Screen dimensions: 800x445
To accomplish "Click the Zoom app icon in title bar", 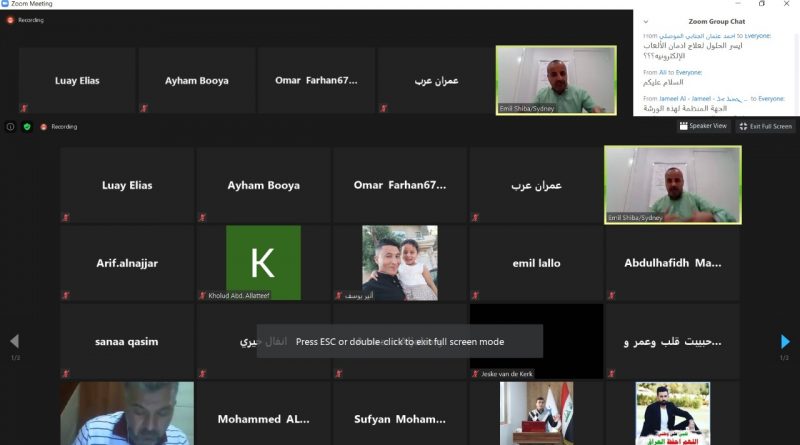I will pyautogui.click(x=5, y=4).
